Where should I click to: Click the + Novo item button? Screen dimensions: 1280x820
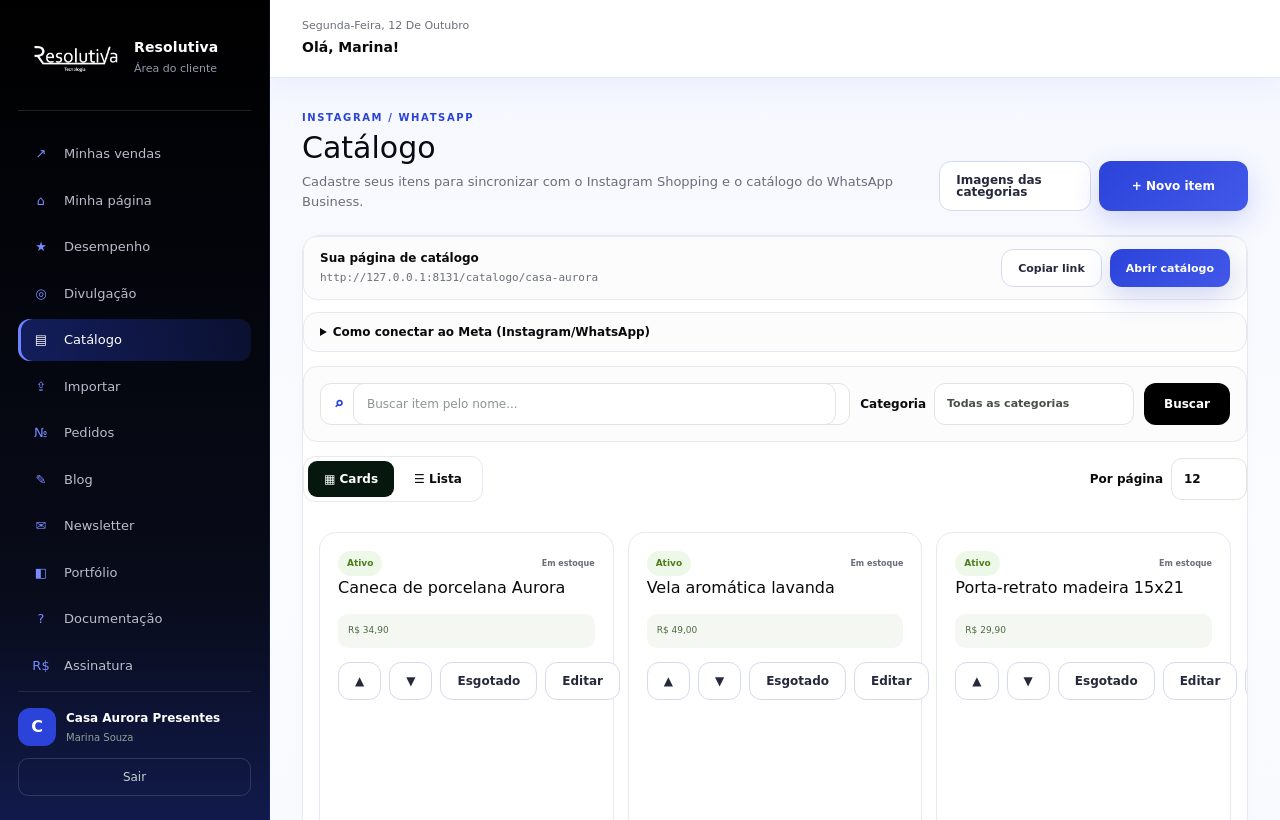[1173, 186]
